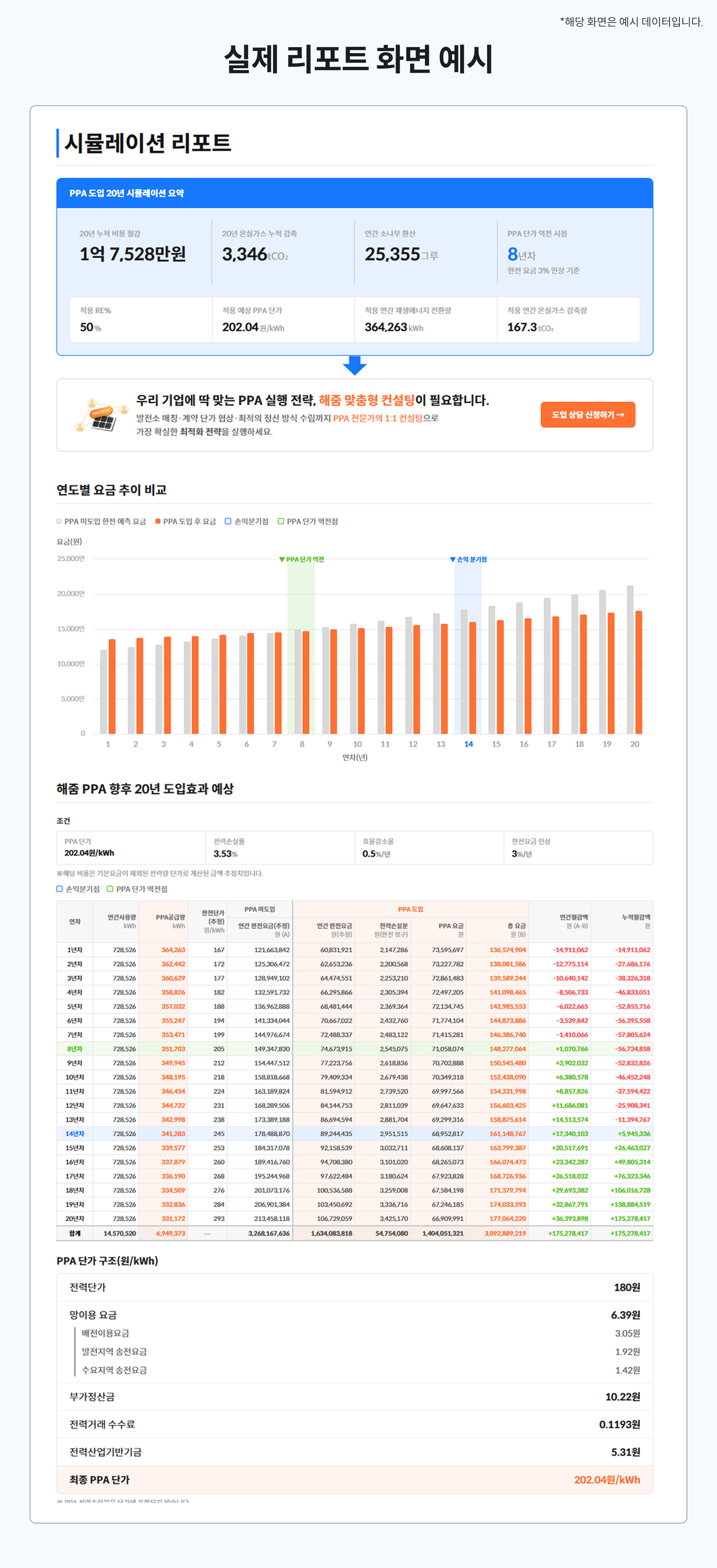
Task: Toggle the 손익분기점 legend above the chart
Action: (x=247, y=521)
